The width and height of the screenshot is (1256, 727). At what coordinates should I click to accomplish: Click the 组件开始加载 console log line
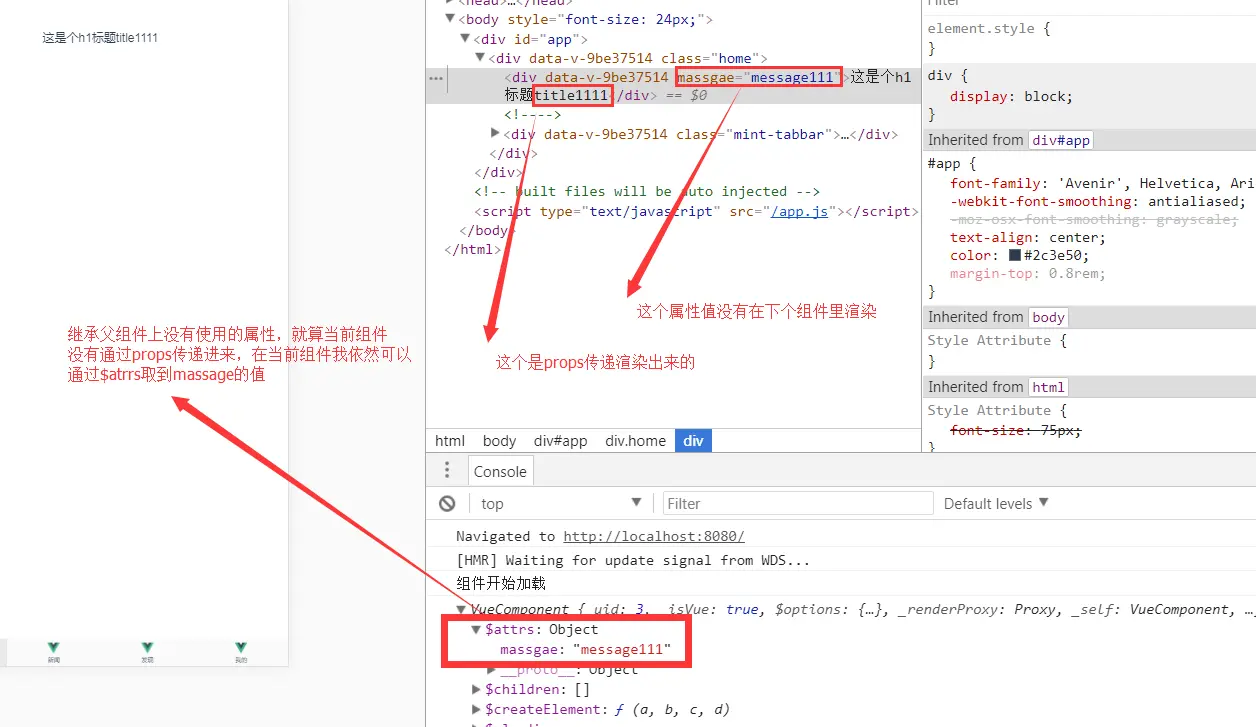point(501,584)
